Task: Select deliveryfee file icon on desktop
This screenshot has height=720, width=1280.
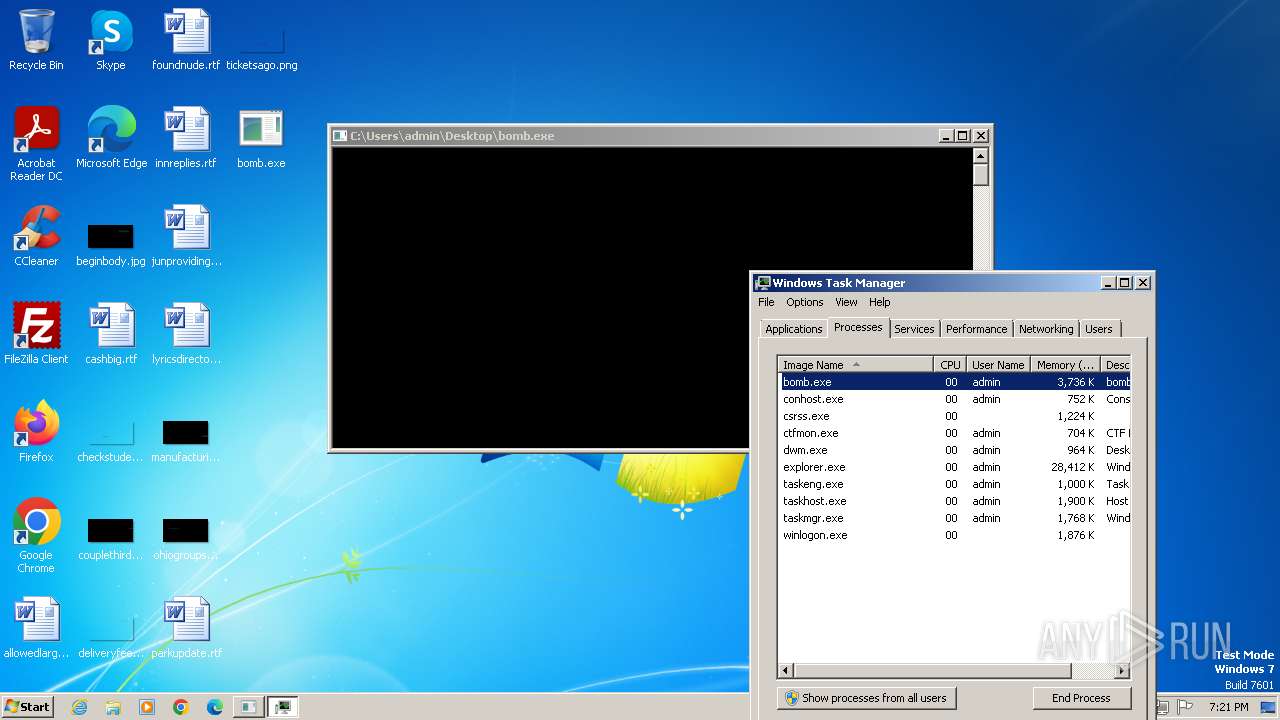Action: (x=111, y=637)
